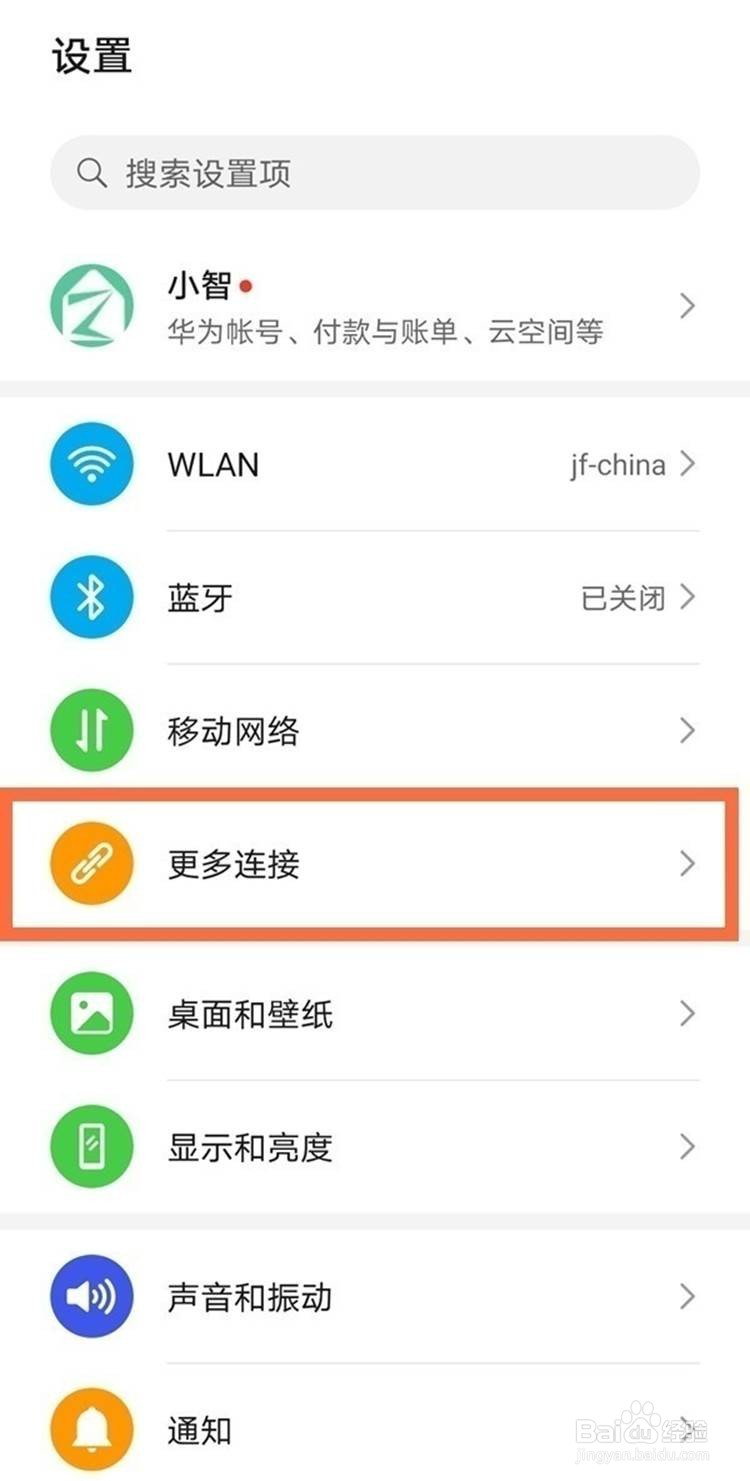Tap the WLAN wifi icon

[91, 465]
